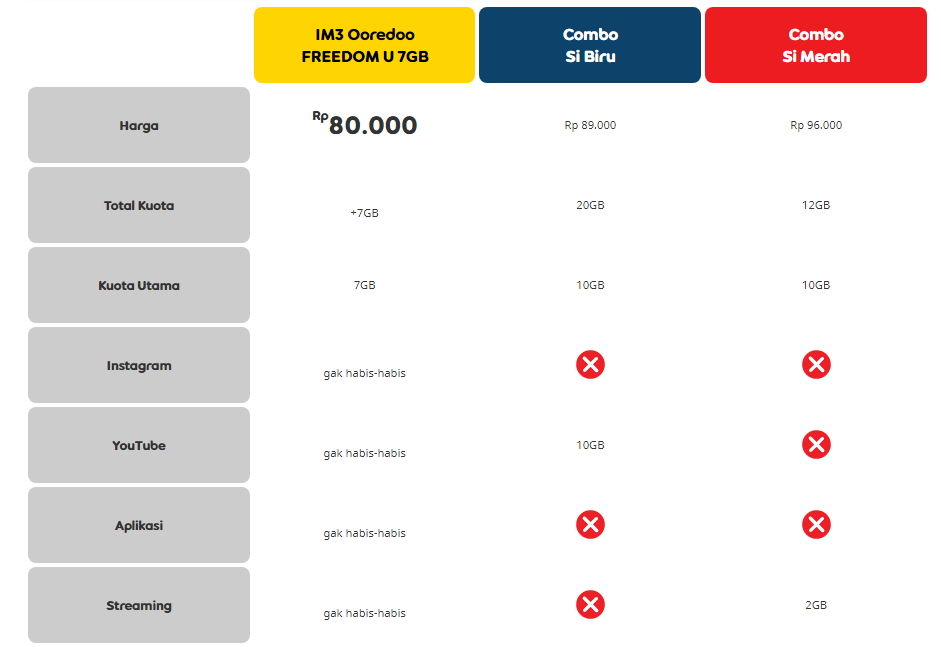Click the Rp 96.000 price for Si Merah
Image resolution: width=941 pixels, height=647 pixels.
point(816,125)
